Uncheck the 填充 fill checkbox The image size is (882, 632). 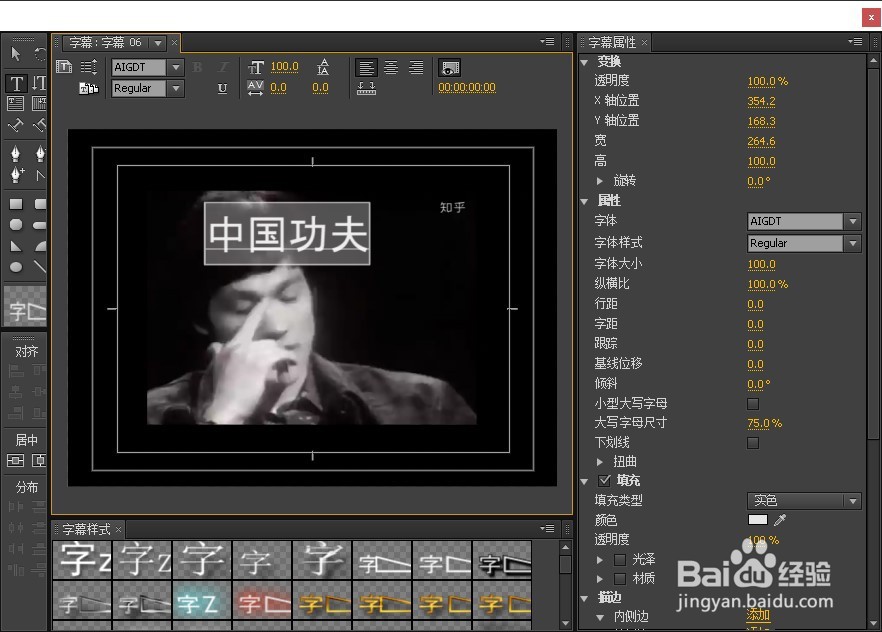[x=604, y=481]
